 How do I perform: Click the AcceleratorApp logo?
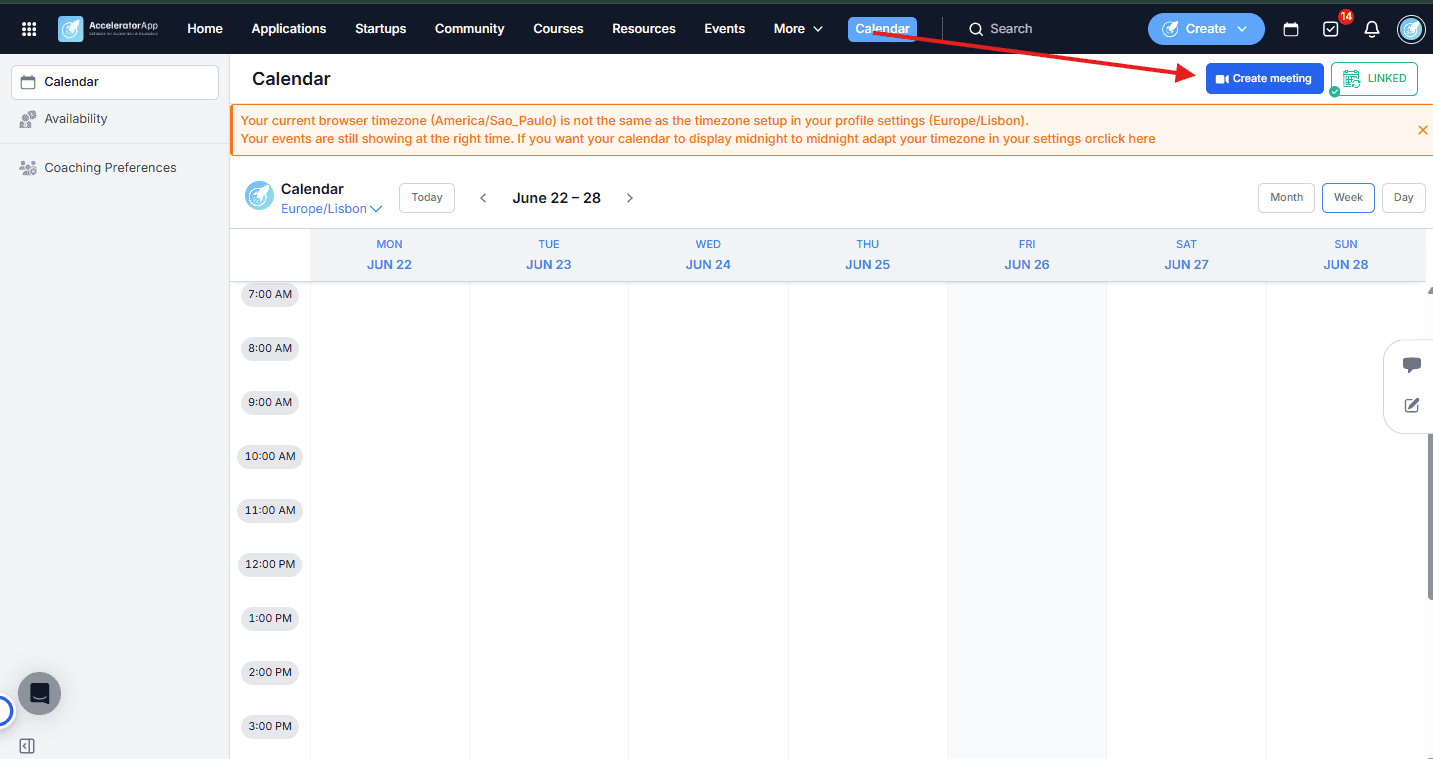[x=108, y=29]
